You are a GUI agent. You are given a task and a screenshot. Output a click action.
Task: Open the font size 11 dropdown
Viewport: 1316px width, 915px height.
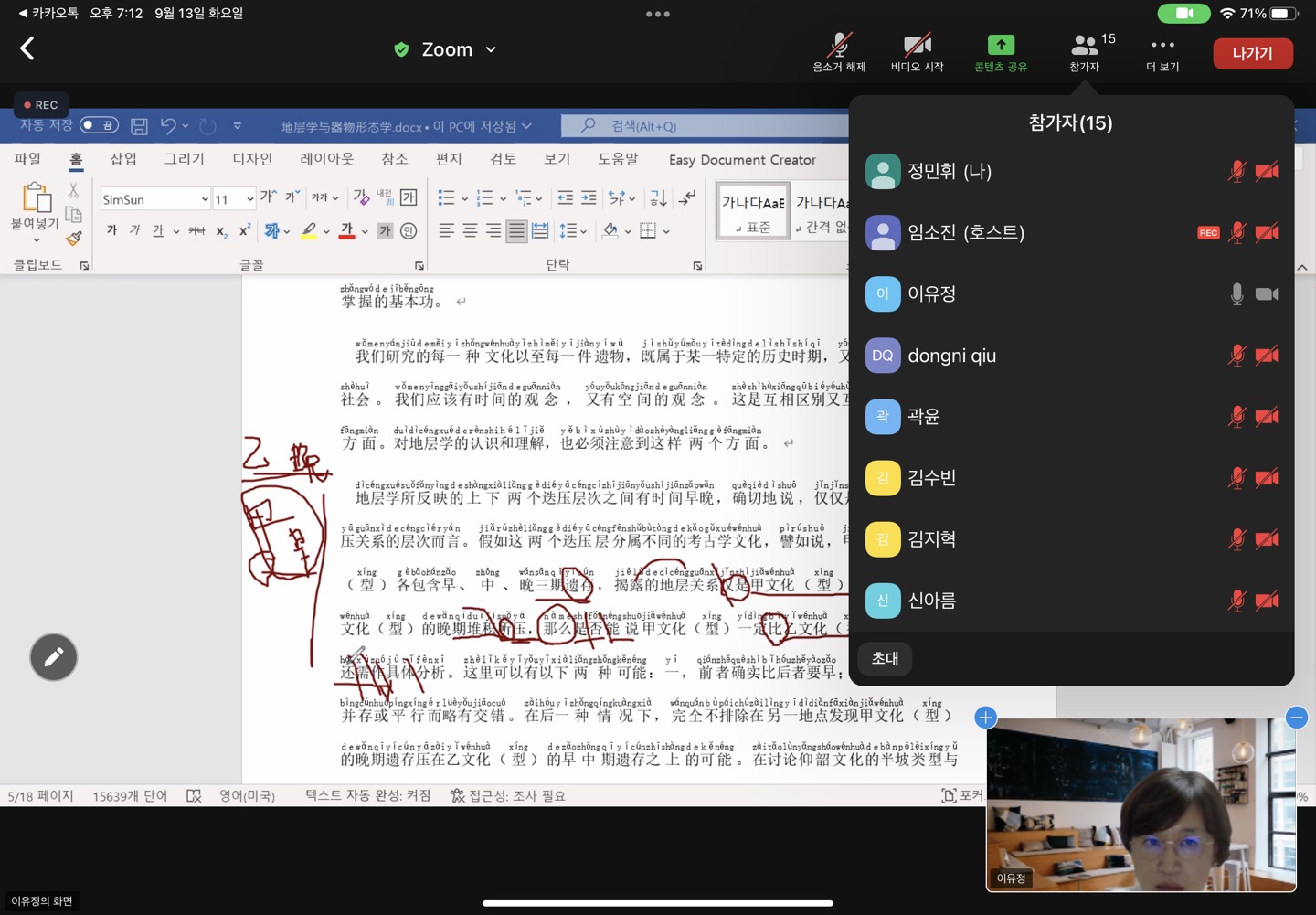pyautogui.click(x=249, y=199)
